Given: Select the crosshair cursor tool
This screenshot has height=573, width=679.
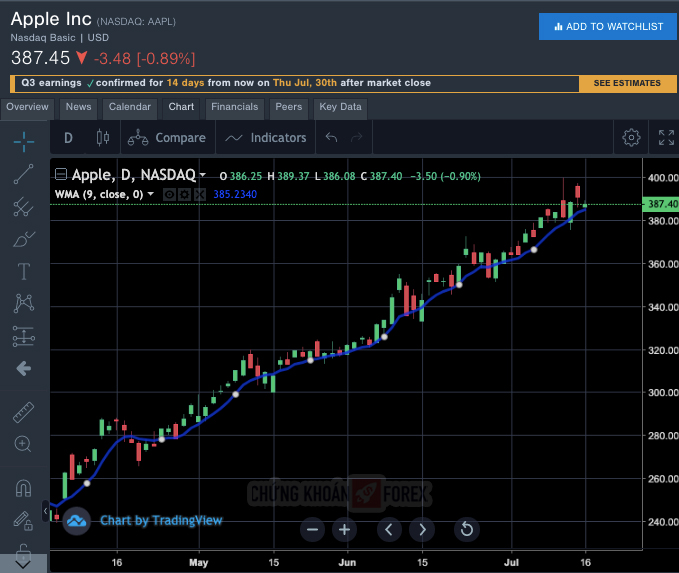Looking at the screenshot, I should click(x=23, y=142).
